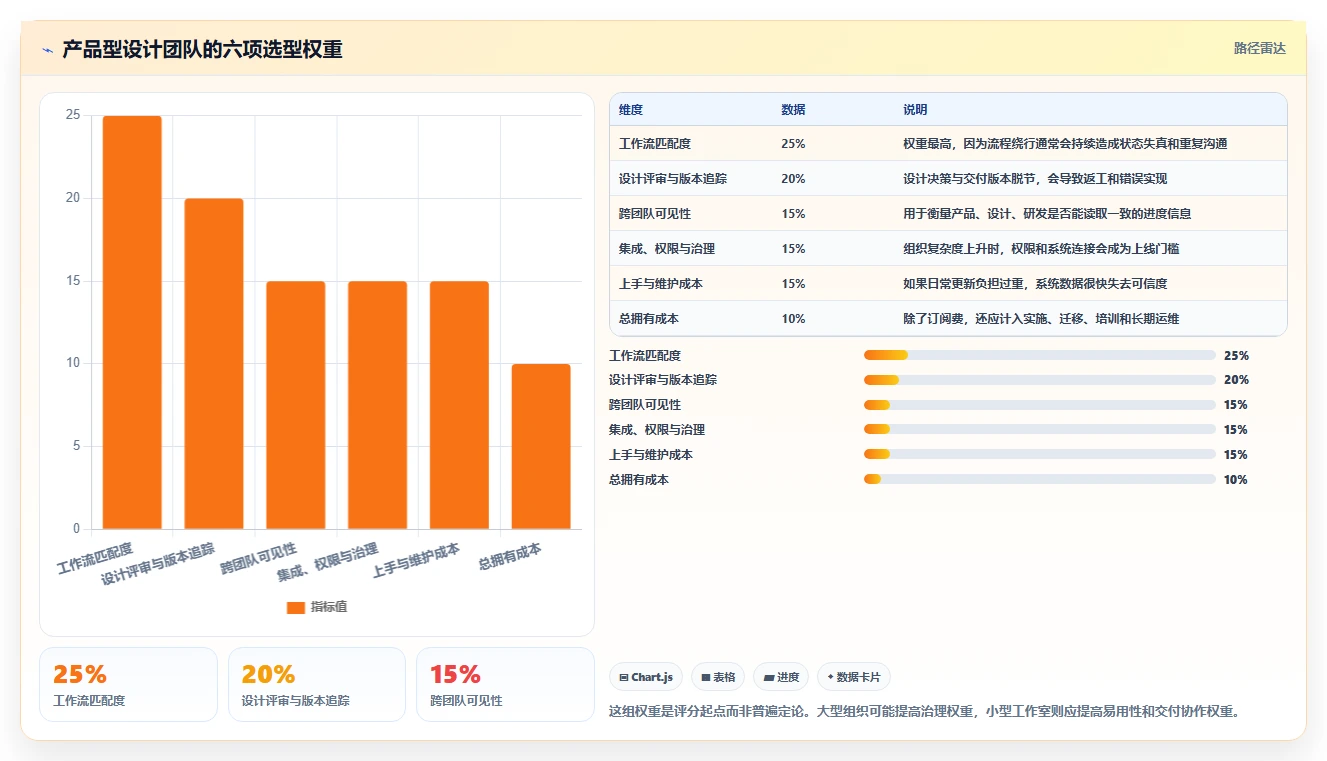
Task: Toggle the 指标值 legend swatch
Action: [x=295, y=607]
